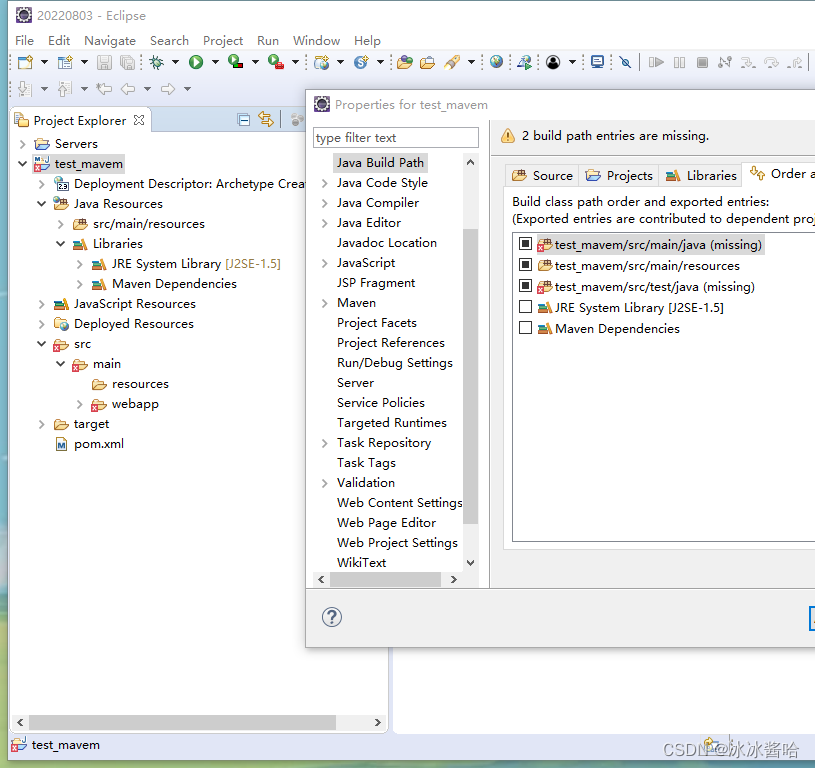This screenshot has width=815, height=768.
Task: Select Maven Dependencies in Project Explorer
Action: click(x=174, y=284)
